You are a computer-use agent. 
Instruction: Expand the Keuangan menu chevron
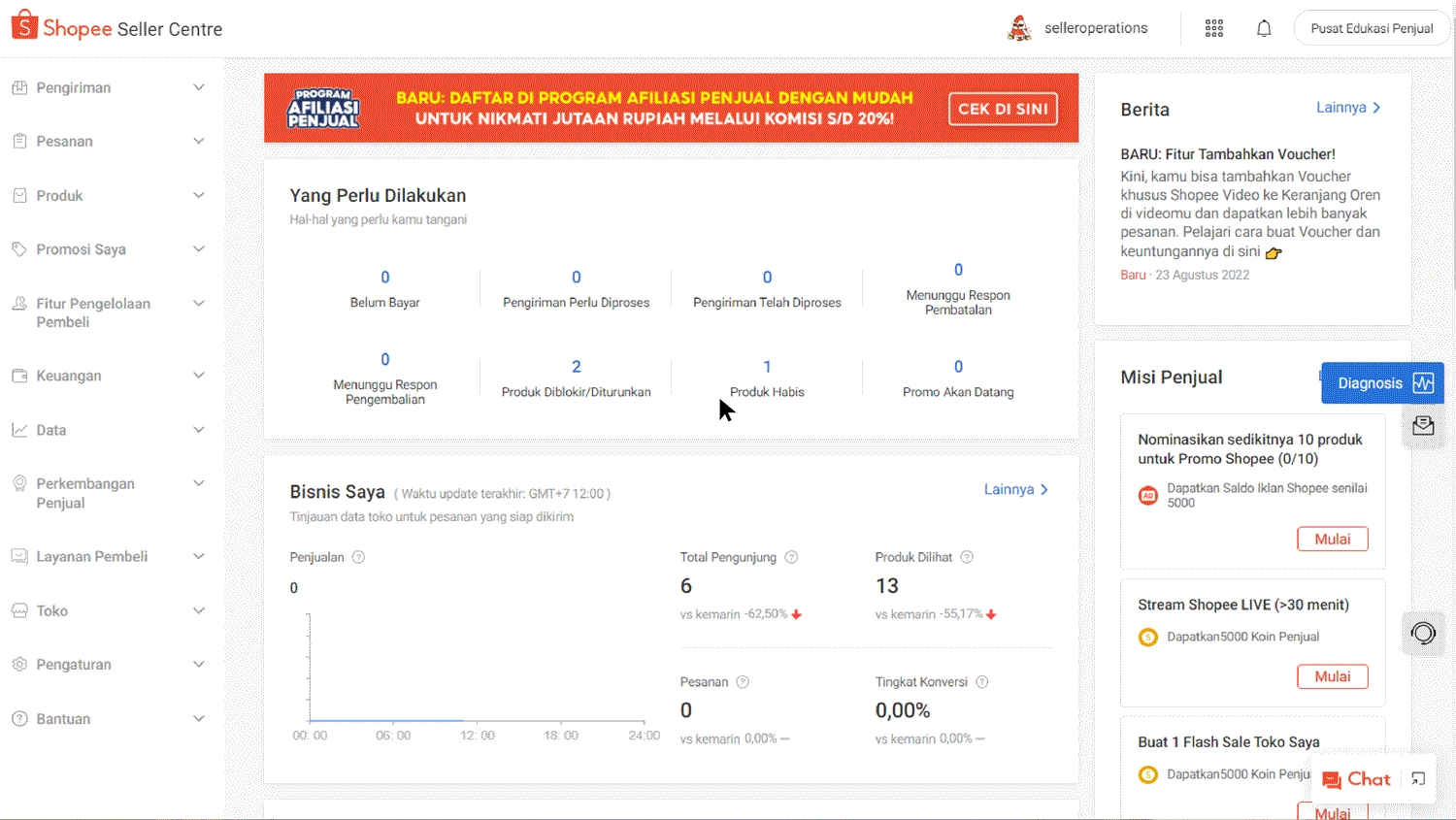(x=198, y=376)
